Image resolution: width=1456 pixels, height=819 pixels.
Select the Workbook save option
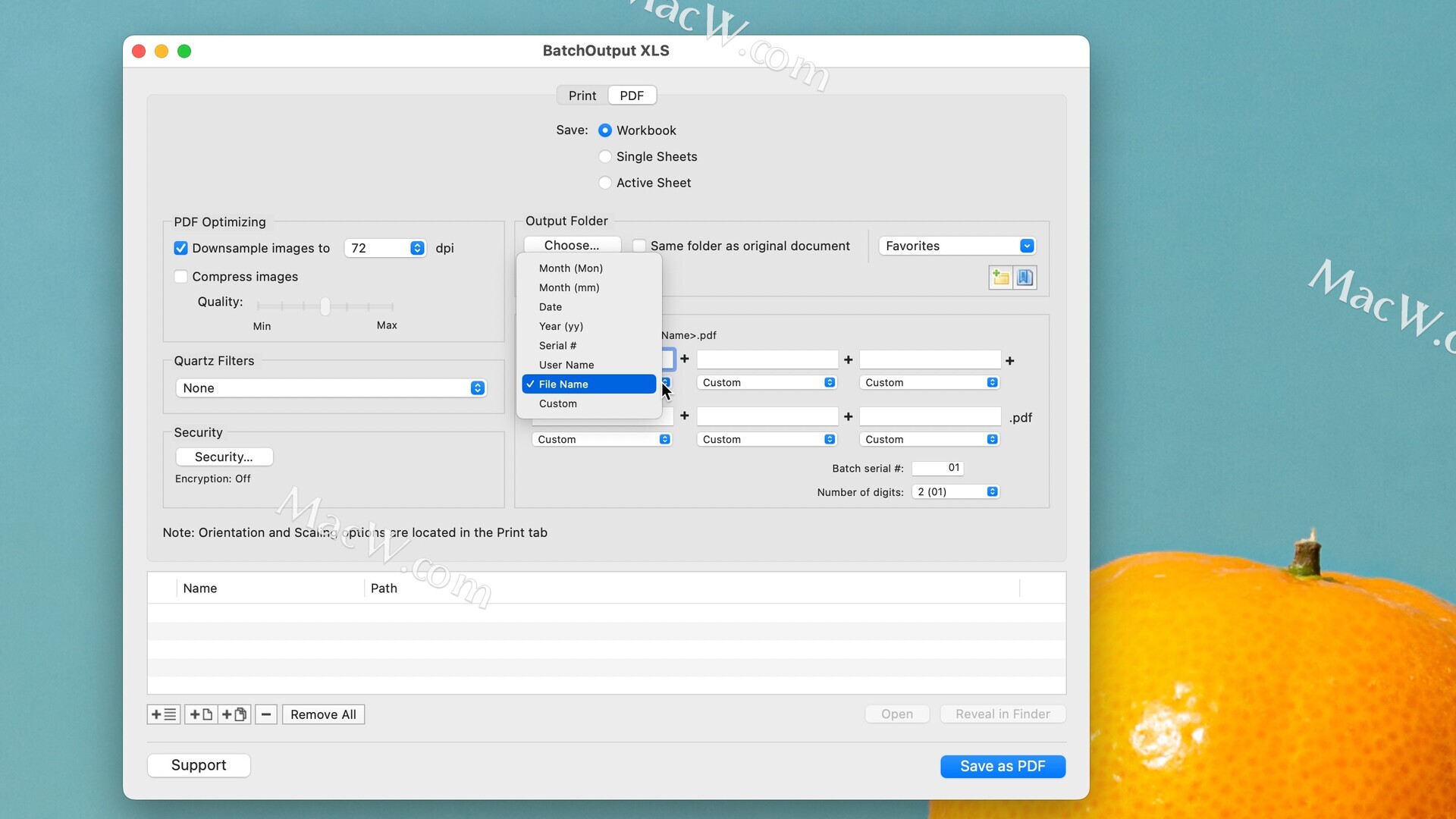coord(605,130)
